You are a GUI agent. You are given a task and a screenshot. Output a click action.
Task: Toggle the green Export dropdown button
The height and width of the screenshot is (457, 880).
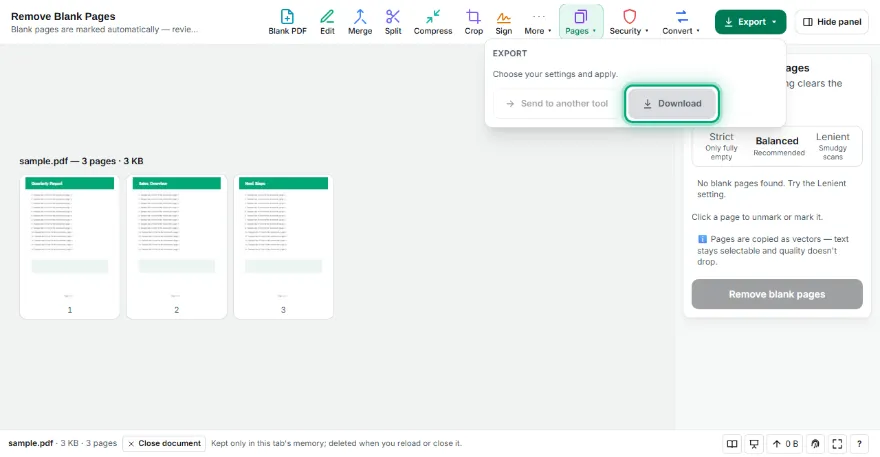tap(750, 22)
